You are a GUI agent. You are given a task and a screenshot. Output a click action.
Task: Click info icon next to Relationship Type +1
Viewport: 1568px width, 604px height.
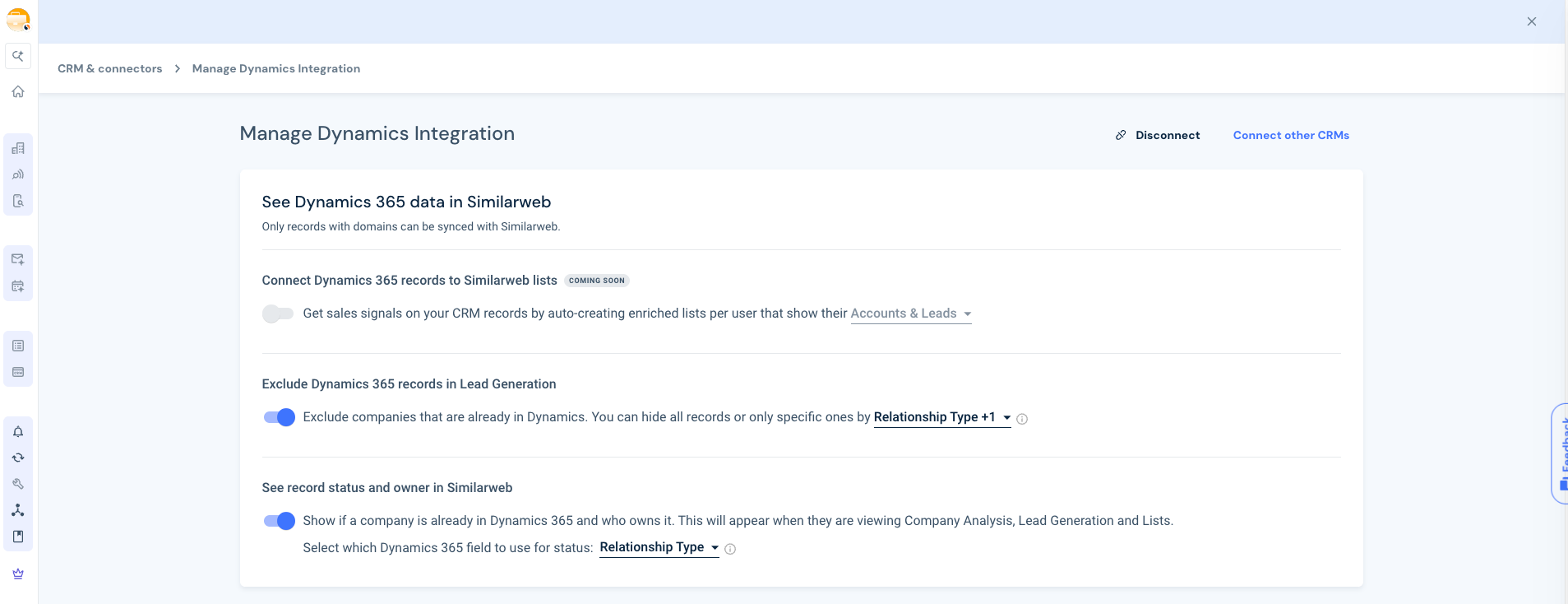(x=1022, y=419)
